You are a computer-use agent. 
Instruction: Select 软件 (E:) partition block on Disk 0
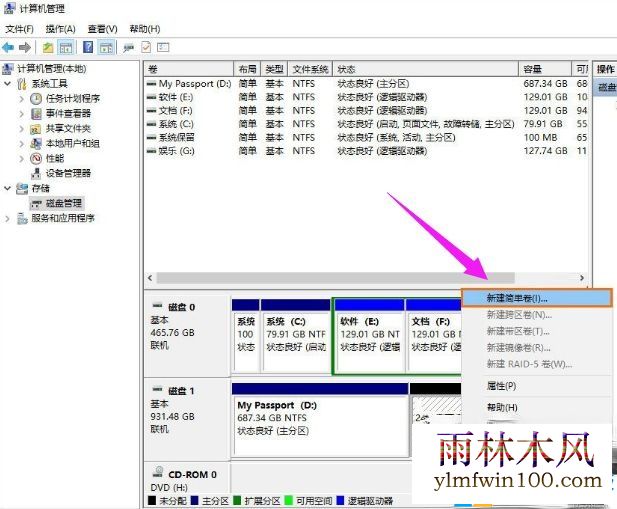(369, 335)
